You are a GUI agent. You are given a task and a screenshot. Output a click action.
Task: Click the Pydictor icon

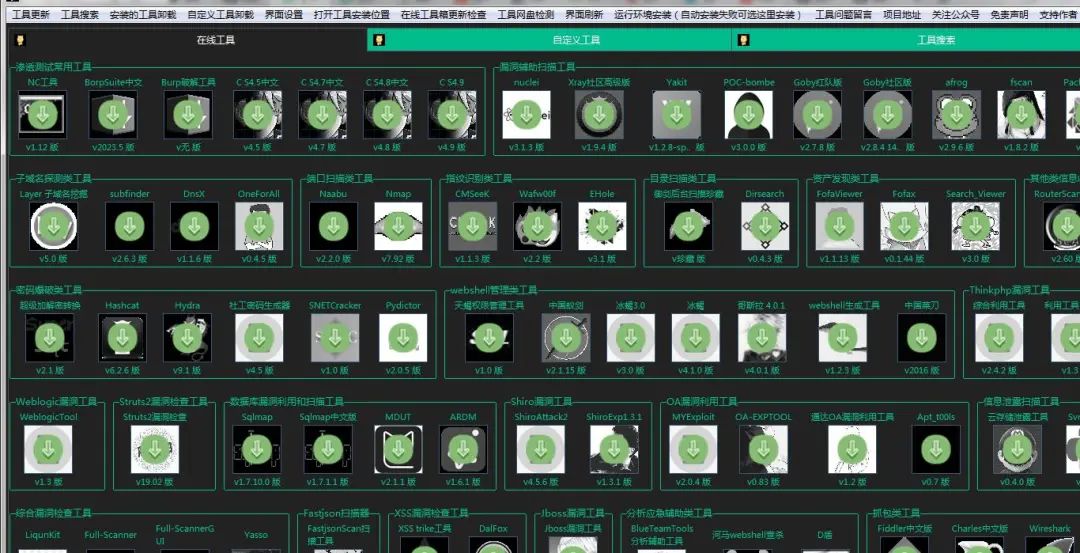[403, 337]
